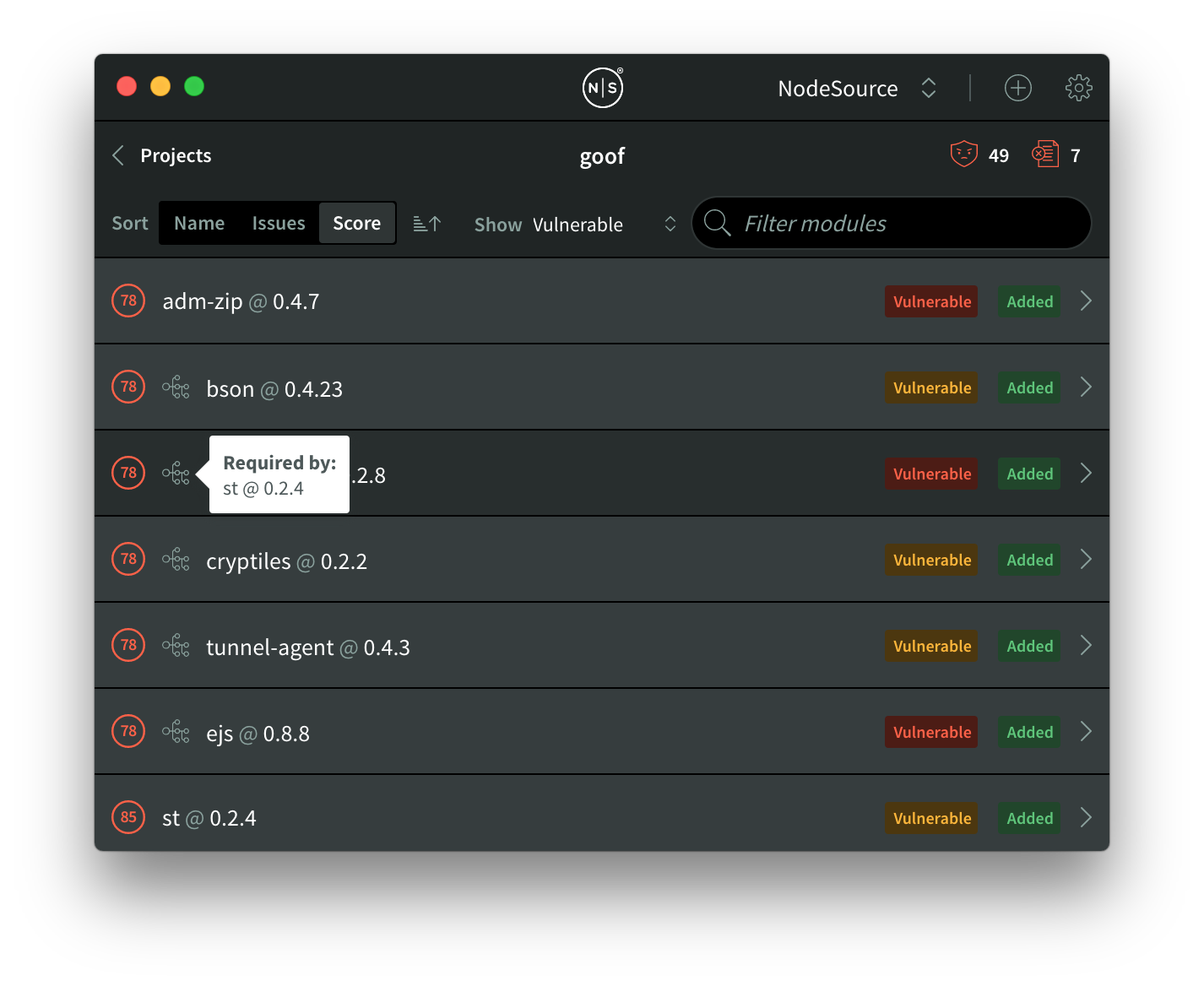Click the 49 vulnerabilities count
The width and height of the screenshot is (1204, 986).
tap(999, 155)
